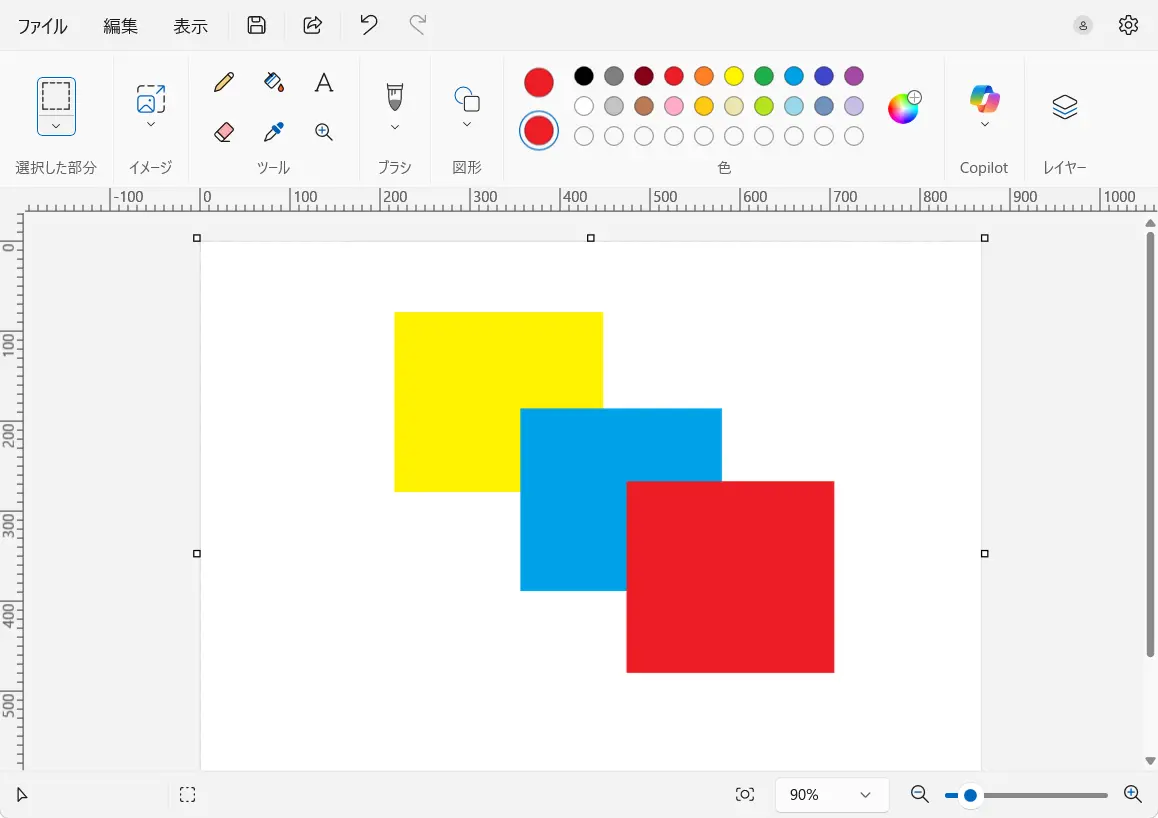Open the ファイル menu

(x=42, y=26)
